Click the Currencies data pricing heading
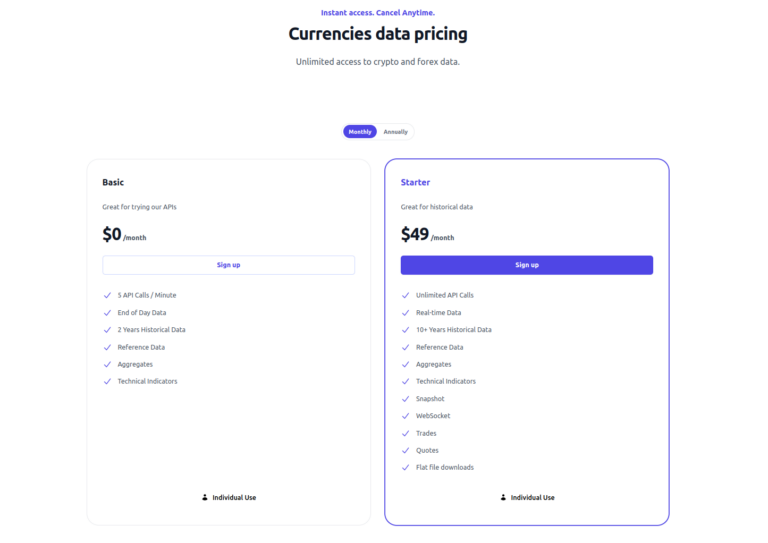 tap(378, 34)
